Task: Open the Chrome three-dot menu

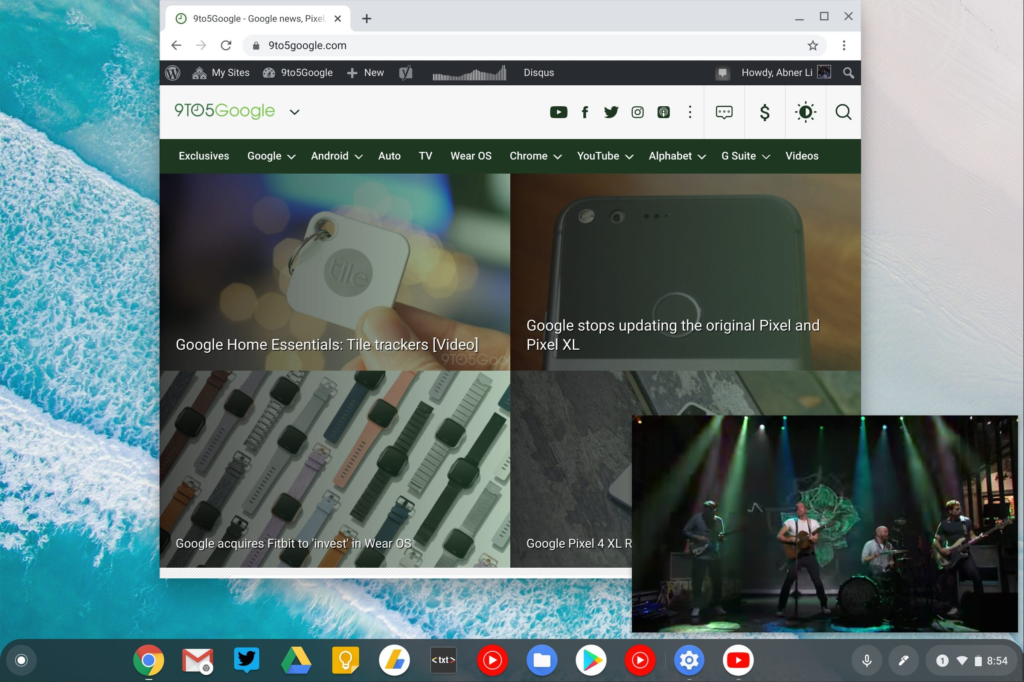Action: 844,45
